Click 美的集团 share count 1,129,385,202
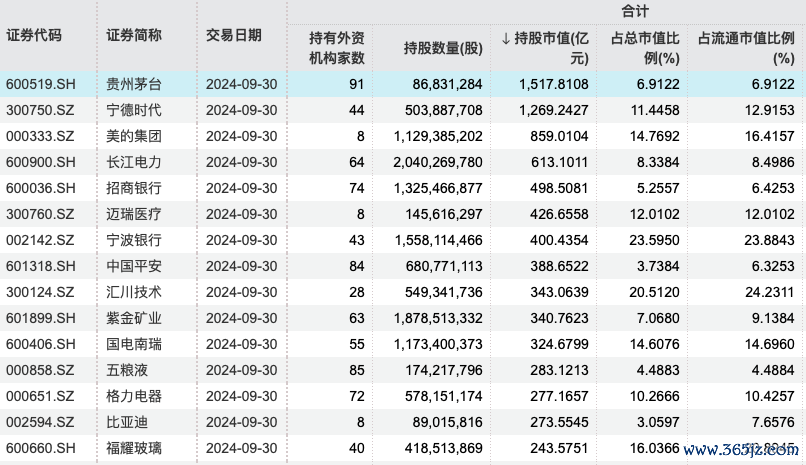Viewport: 806px width, 465px height. [x=438, y=136]
